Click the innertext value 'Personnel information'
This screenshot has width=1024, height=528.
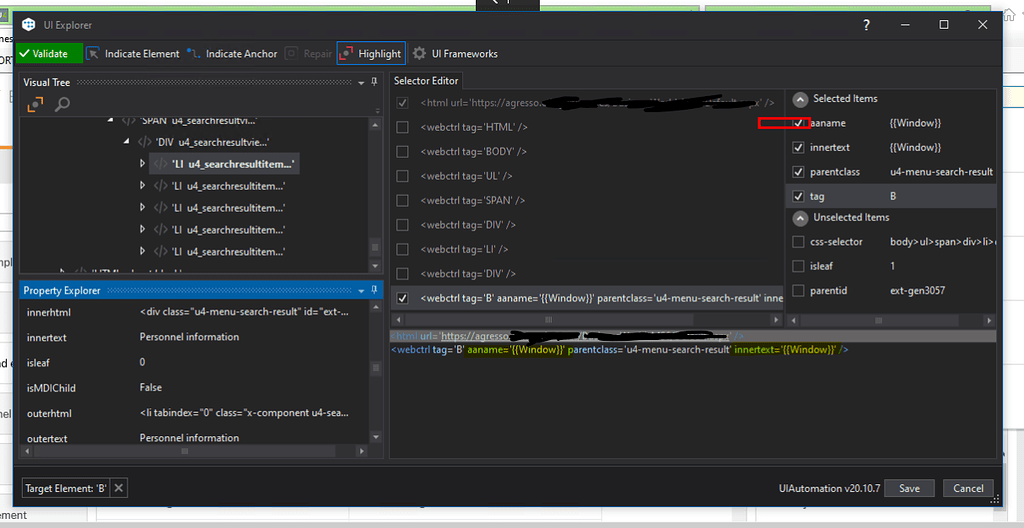pyautogui.click(x=189, y=337)
